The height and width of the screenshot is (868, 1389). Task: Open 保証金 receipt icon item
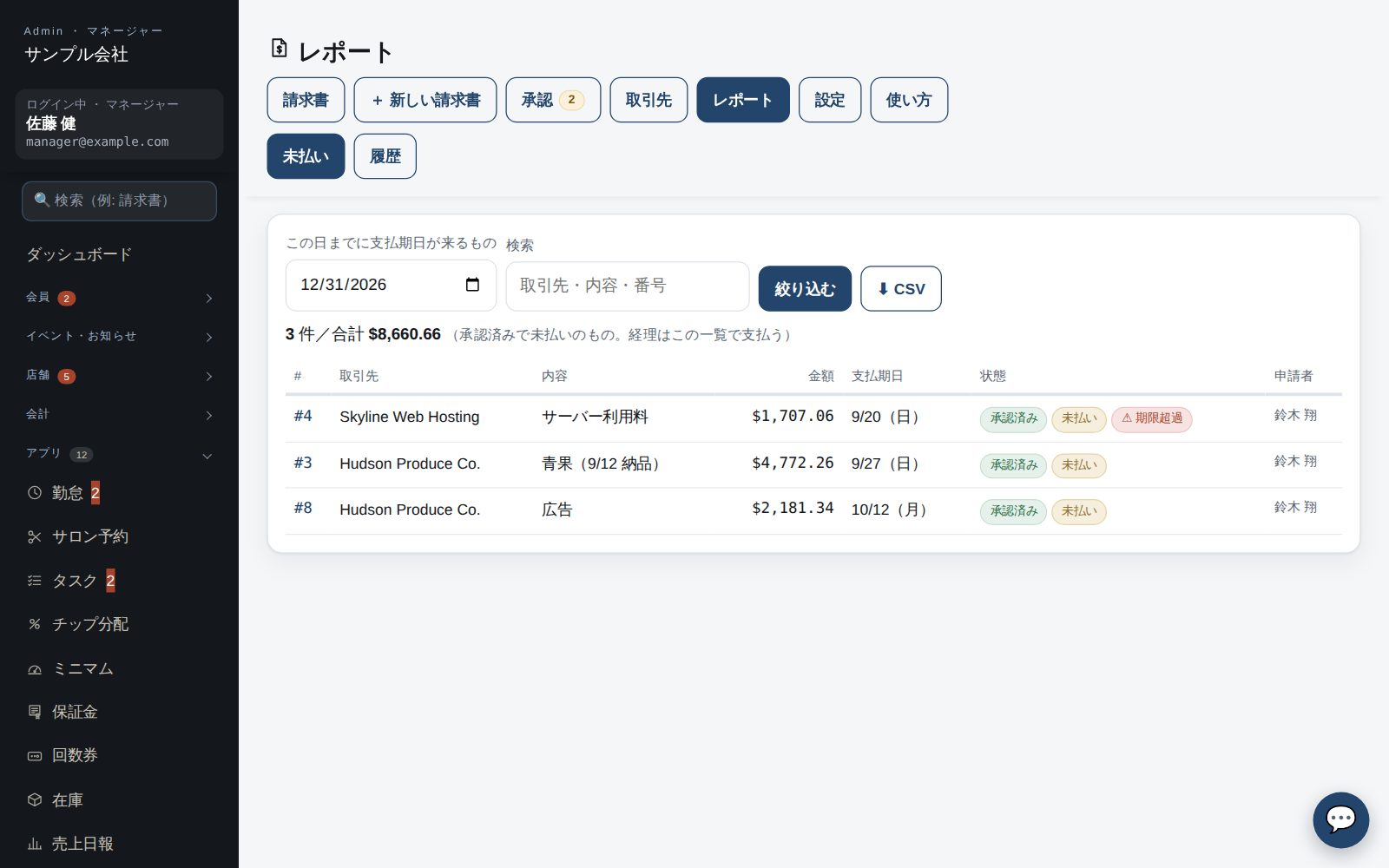(x=35, y=712)
